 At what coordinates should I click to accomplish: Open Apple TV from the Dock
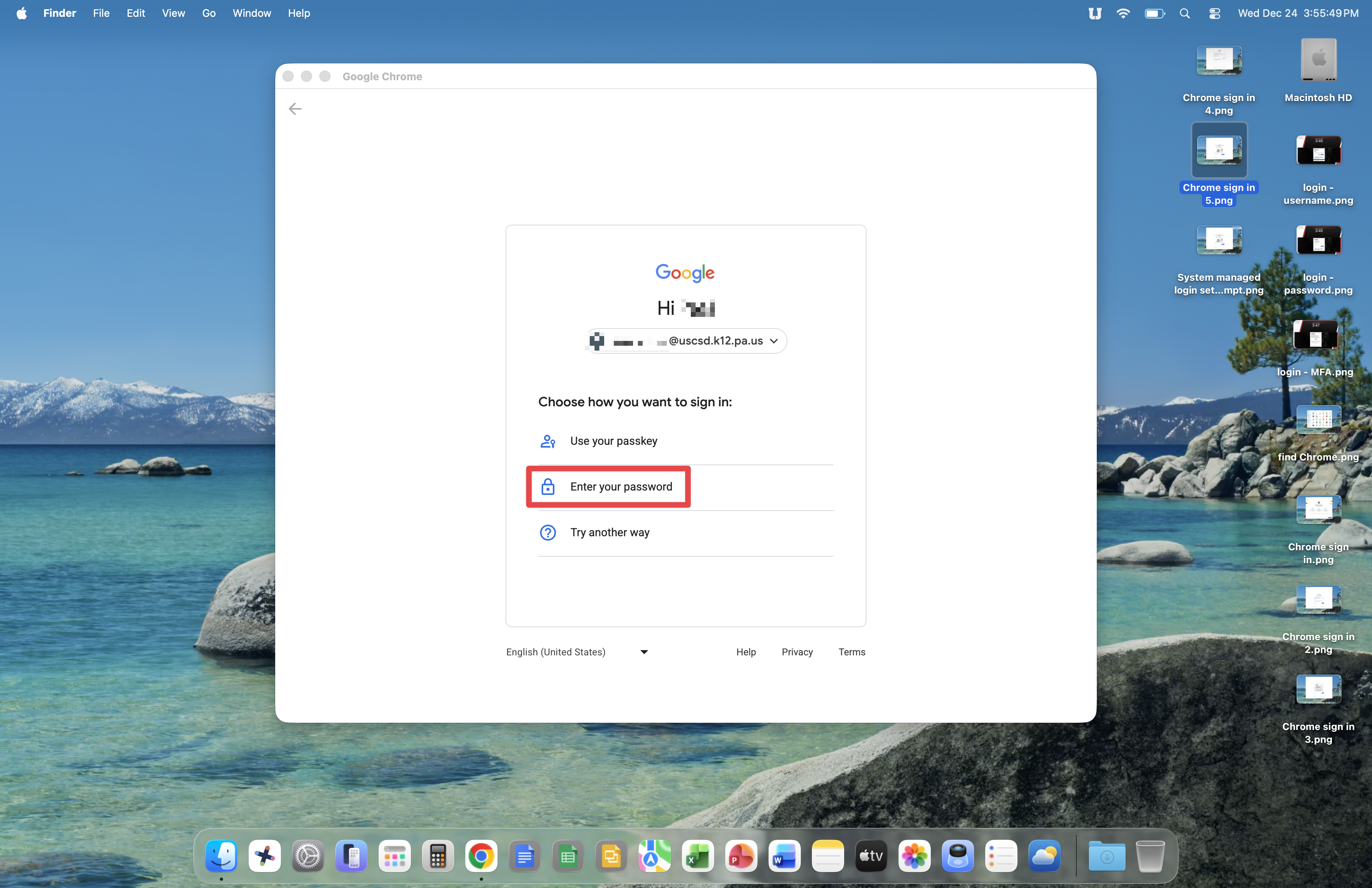871,856
